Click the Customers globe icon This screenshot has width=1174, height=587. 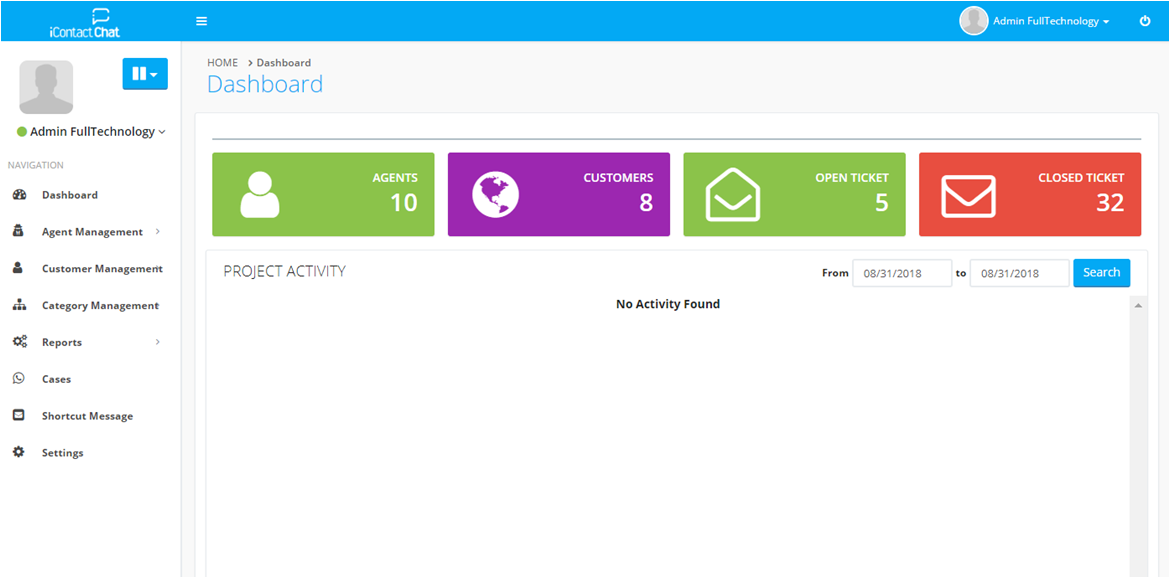click(496, 195)
